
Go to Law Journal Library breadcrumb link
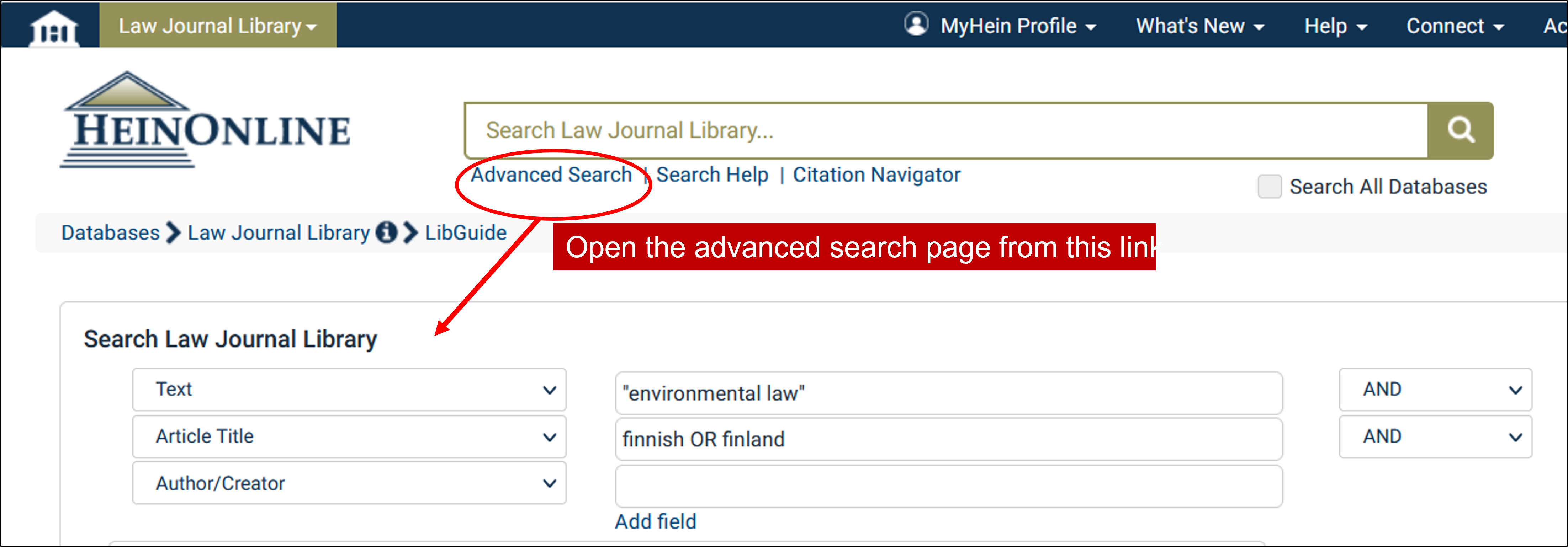279,232
